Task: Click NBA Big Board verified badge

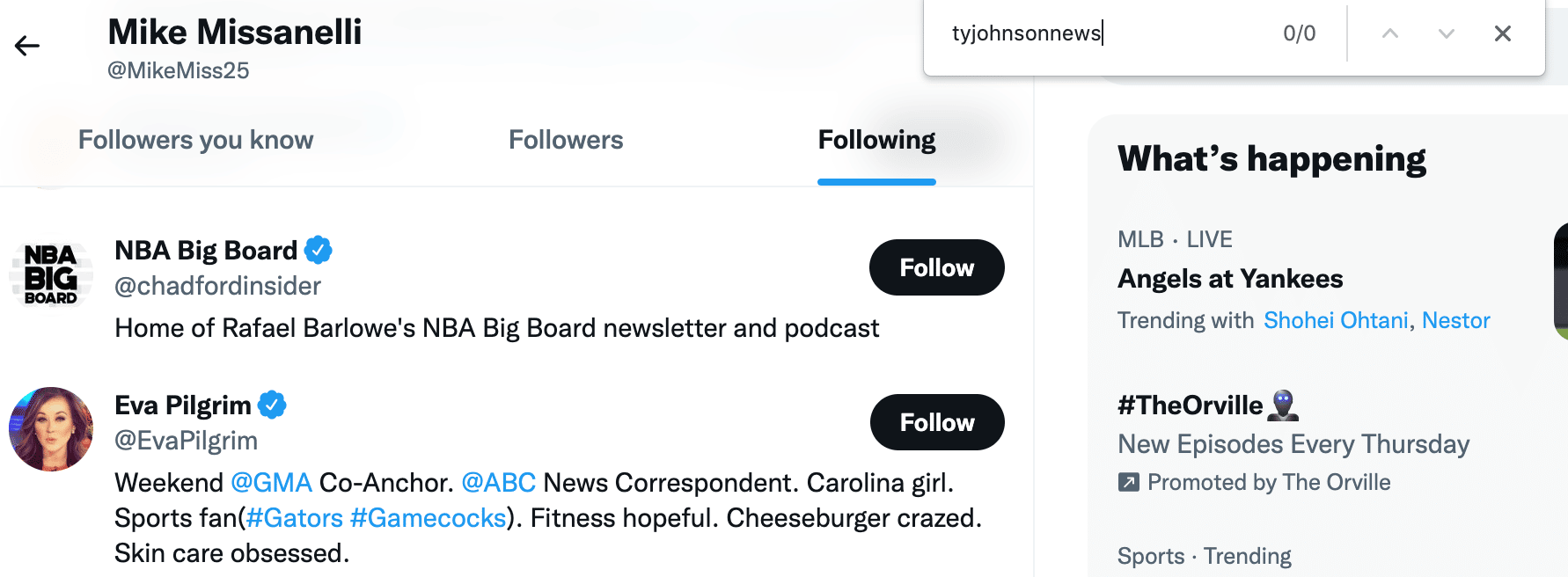Action: coord(319,251)
